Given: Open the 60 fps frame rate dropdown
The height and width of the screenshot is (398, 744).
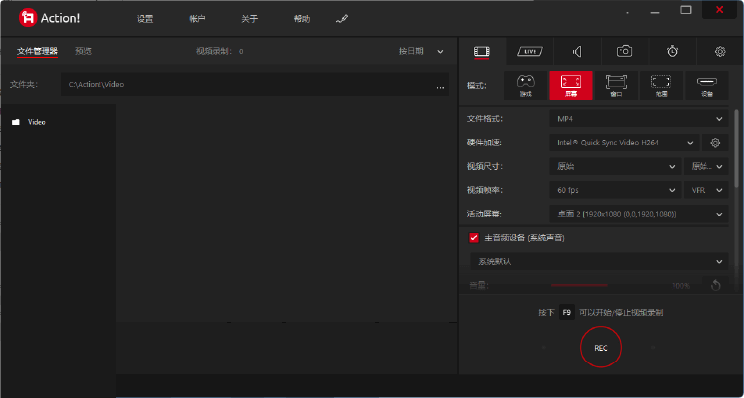Looking at the screenshot, I should [615, 190].
